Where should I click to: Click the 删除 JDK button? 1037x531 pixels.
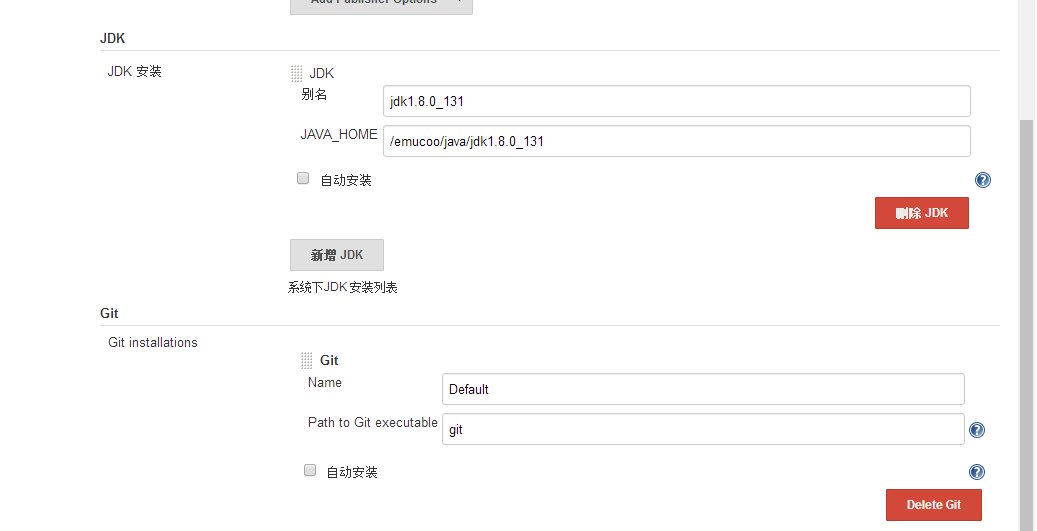coord(921,213)
